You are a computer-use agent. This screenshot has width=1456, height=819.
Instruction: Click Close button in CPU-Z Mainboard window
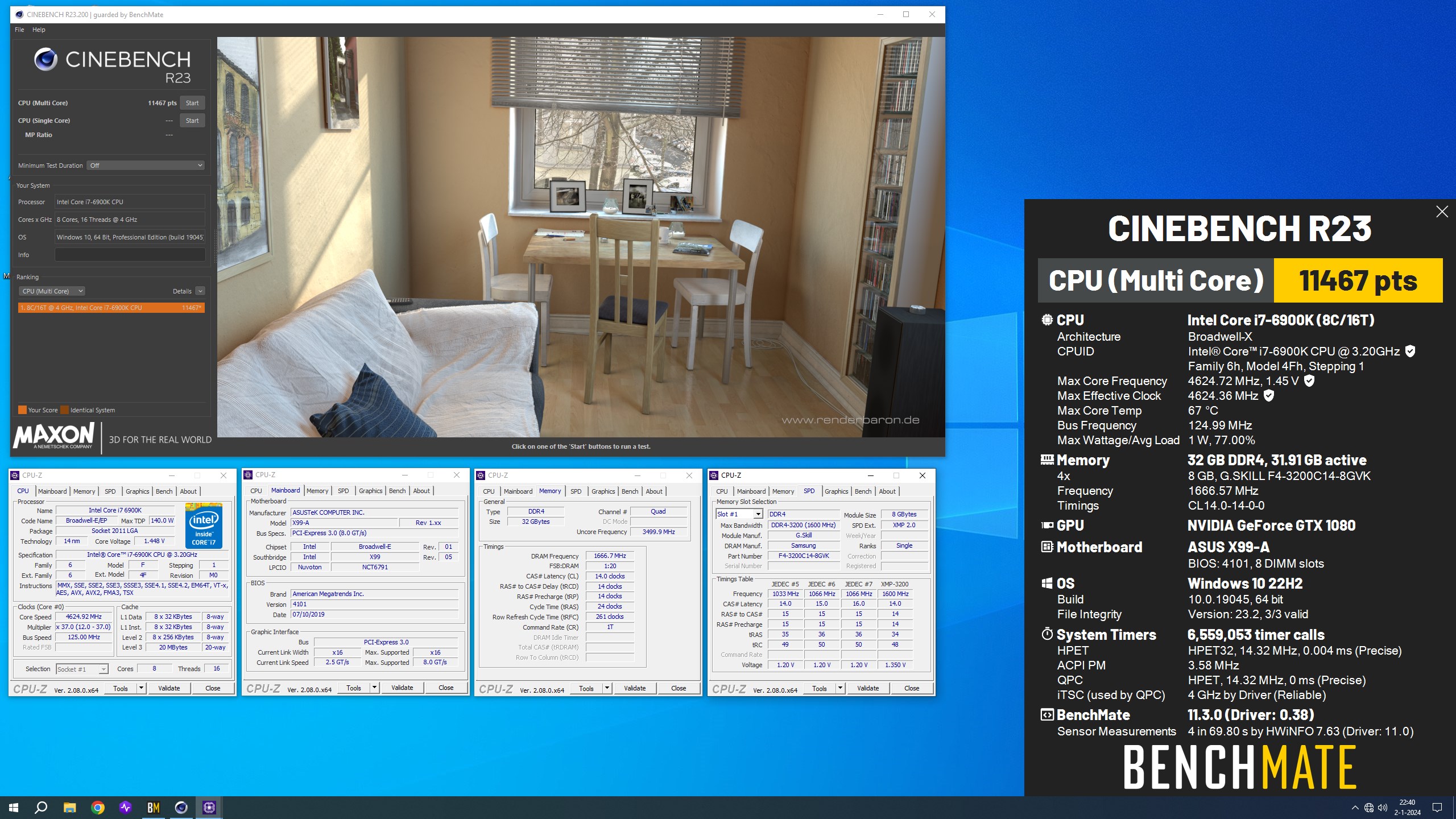click(x=446, y=688)
